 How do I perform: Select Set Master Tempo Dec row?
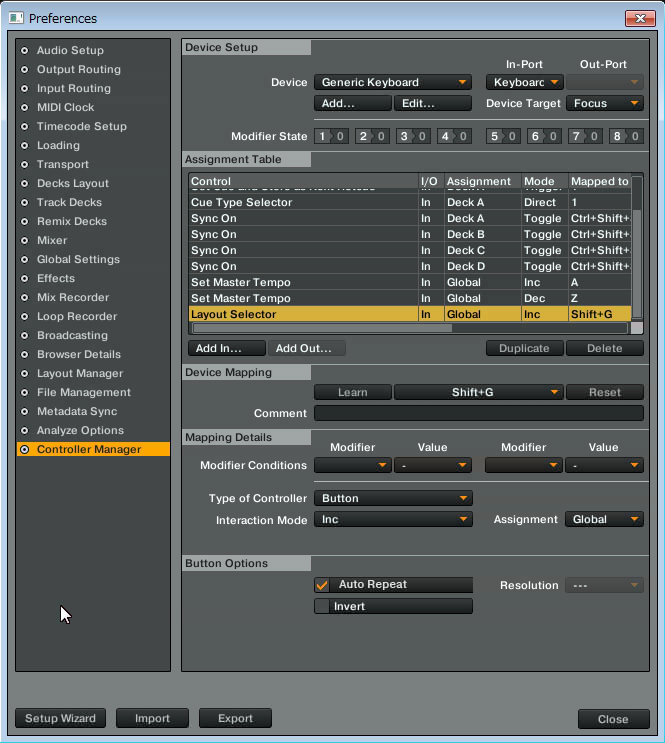(x=410, y=299)
